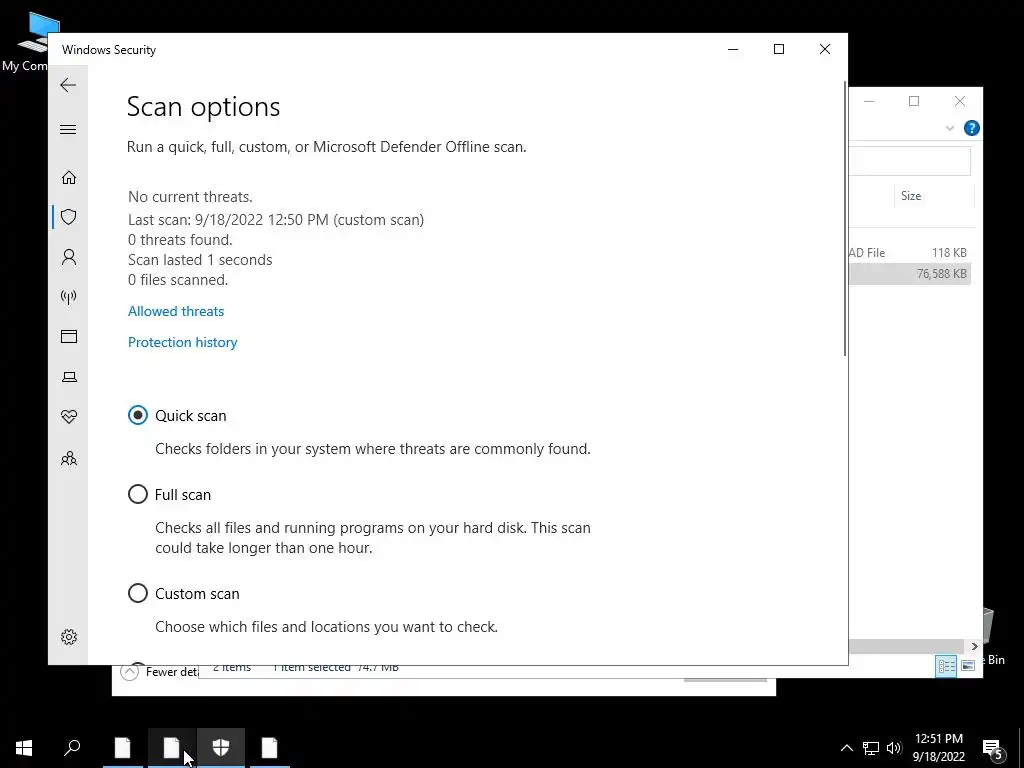Open the Protection history link
This screenshot has height=768, width=1024.
pos(182,342)
